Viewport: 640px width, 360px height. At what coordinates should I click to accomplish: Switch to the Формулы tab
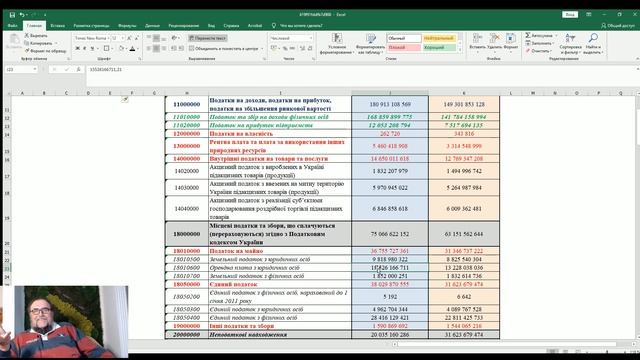(x=127, y=26)
